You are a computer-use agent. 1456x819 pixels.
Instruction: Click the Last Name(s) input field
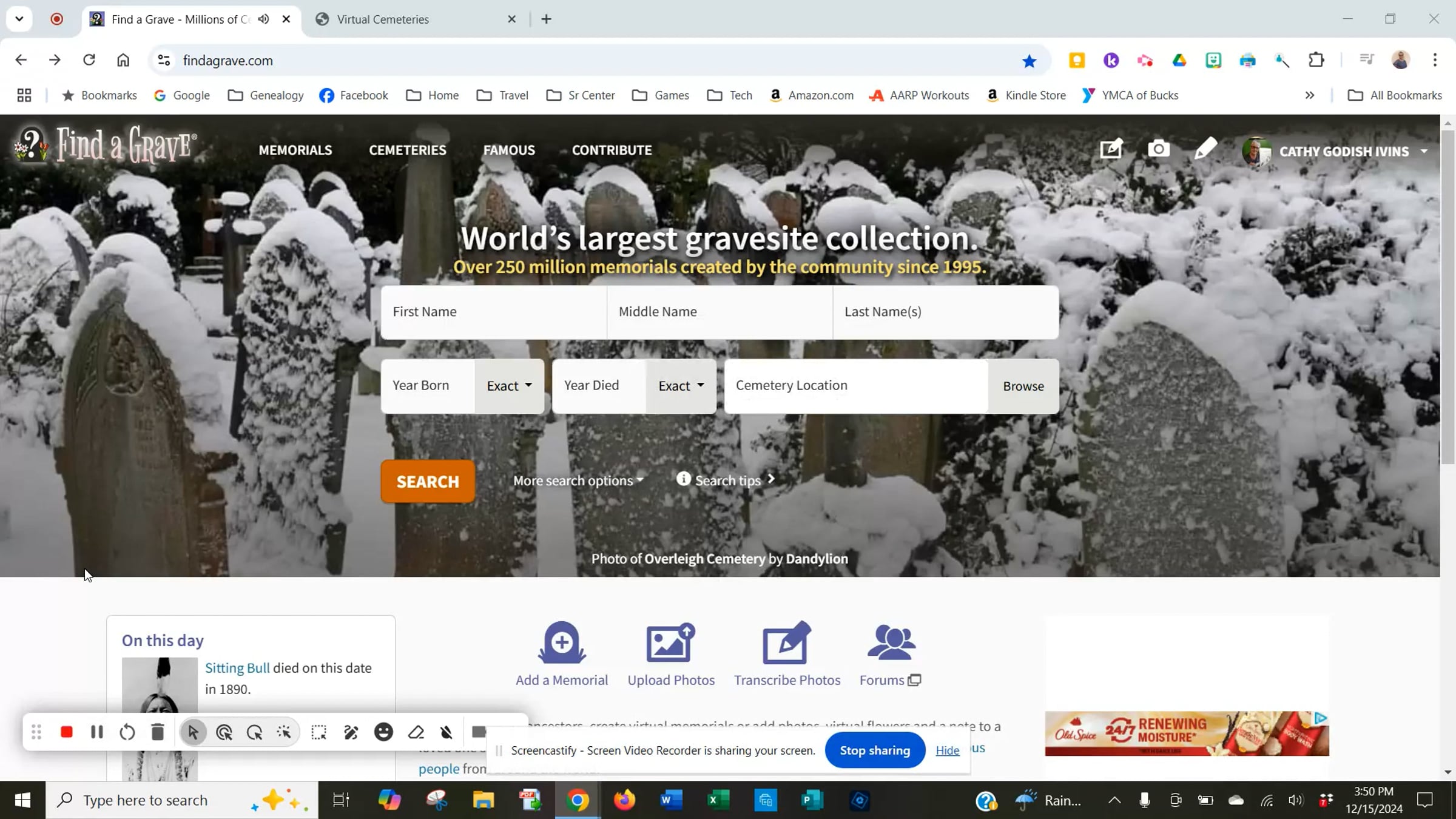pos(946,312)
